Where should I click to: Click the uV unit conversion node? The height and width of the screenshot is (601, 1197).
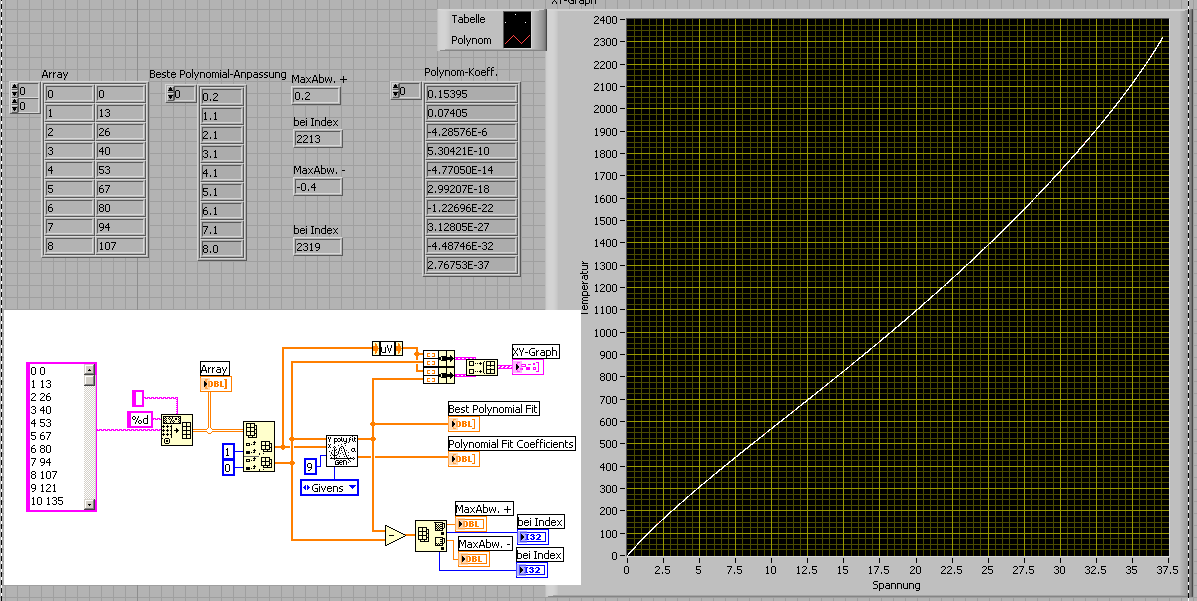click(386, 348)
